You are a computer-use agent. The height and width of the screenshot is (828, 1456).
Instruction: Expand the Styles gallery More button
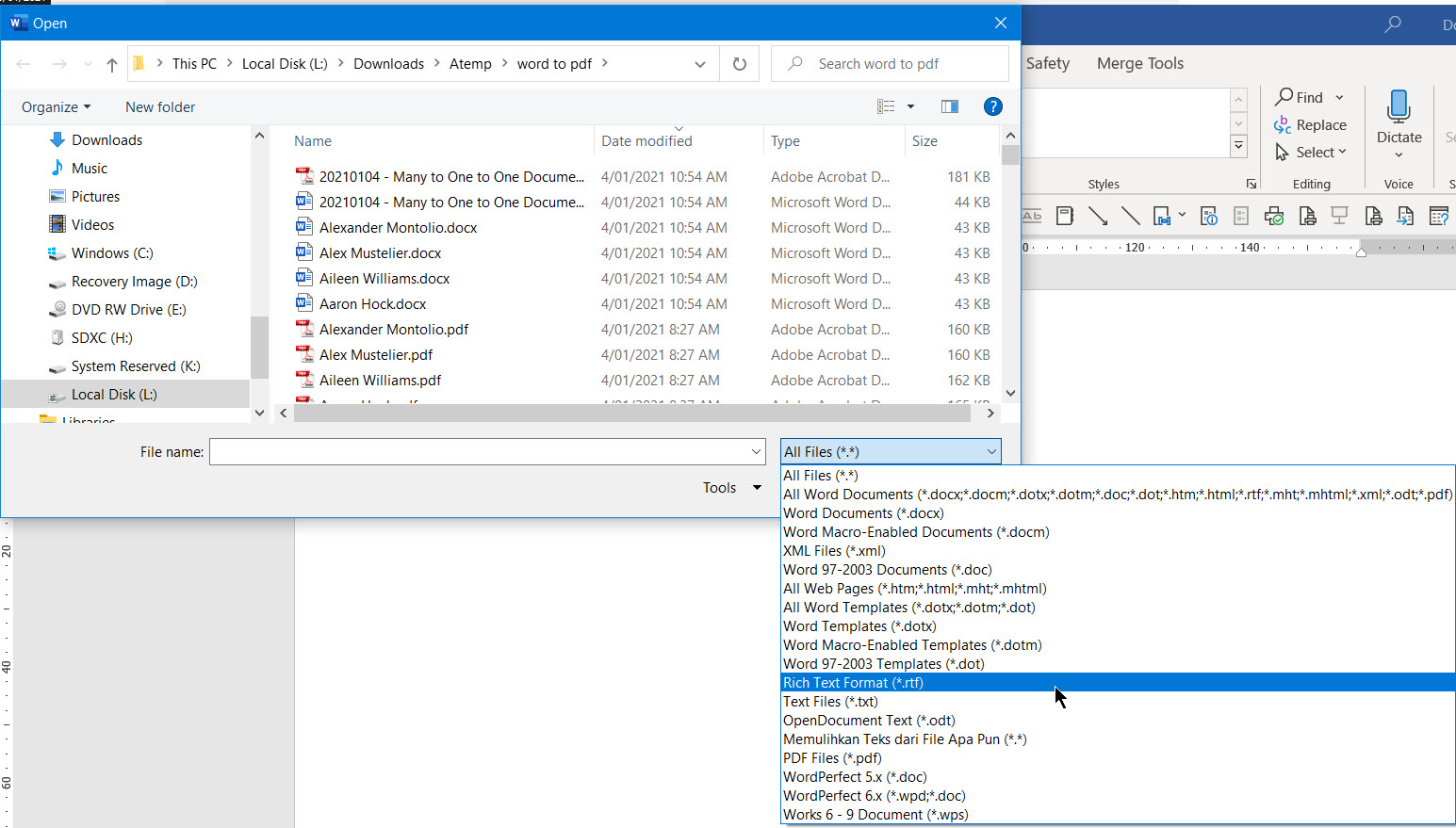click(x=1239, y=146)
